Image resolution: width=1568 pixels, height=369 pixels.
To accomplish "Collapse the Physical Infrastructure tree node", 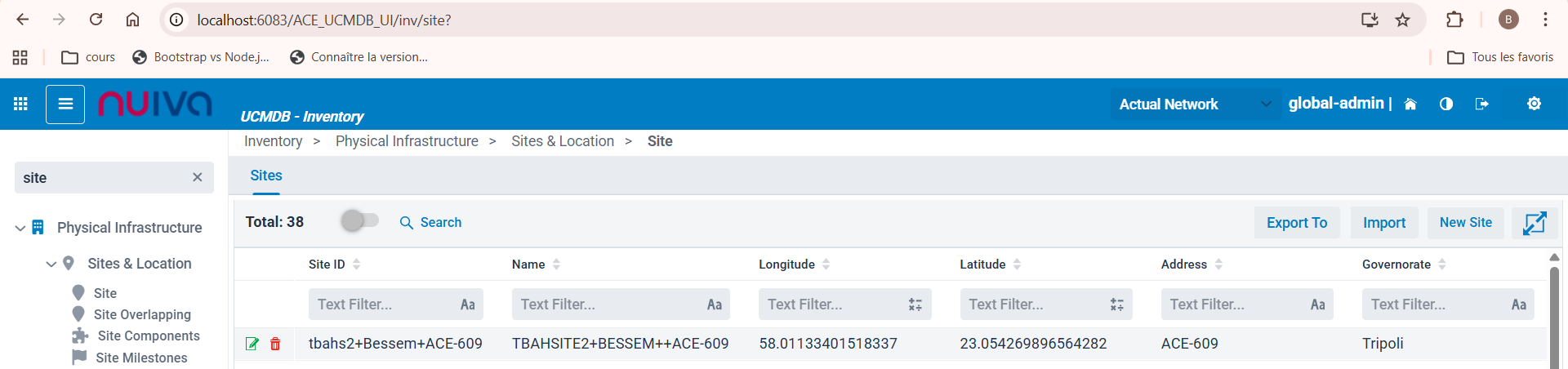I will point(20,229).
